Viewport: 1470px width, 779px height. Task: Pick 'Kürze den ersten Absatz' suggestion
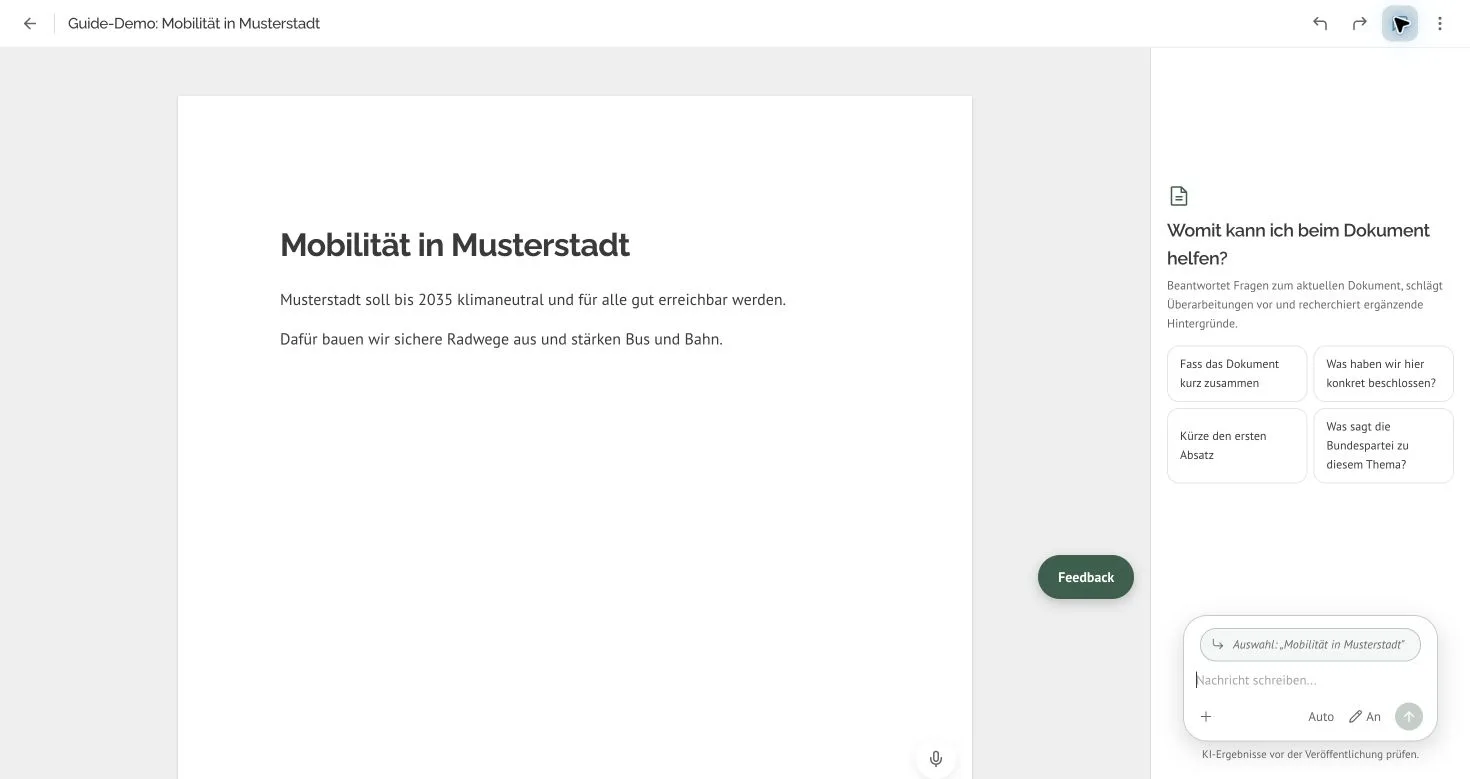pos(1237,445)
